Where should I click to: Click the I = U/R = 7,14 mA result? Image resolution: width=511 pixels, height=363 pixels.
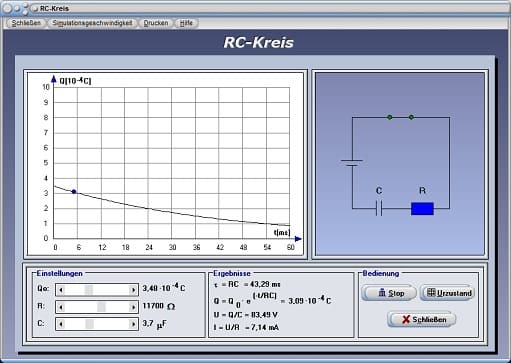click(246, 327)
